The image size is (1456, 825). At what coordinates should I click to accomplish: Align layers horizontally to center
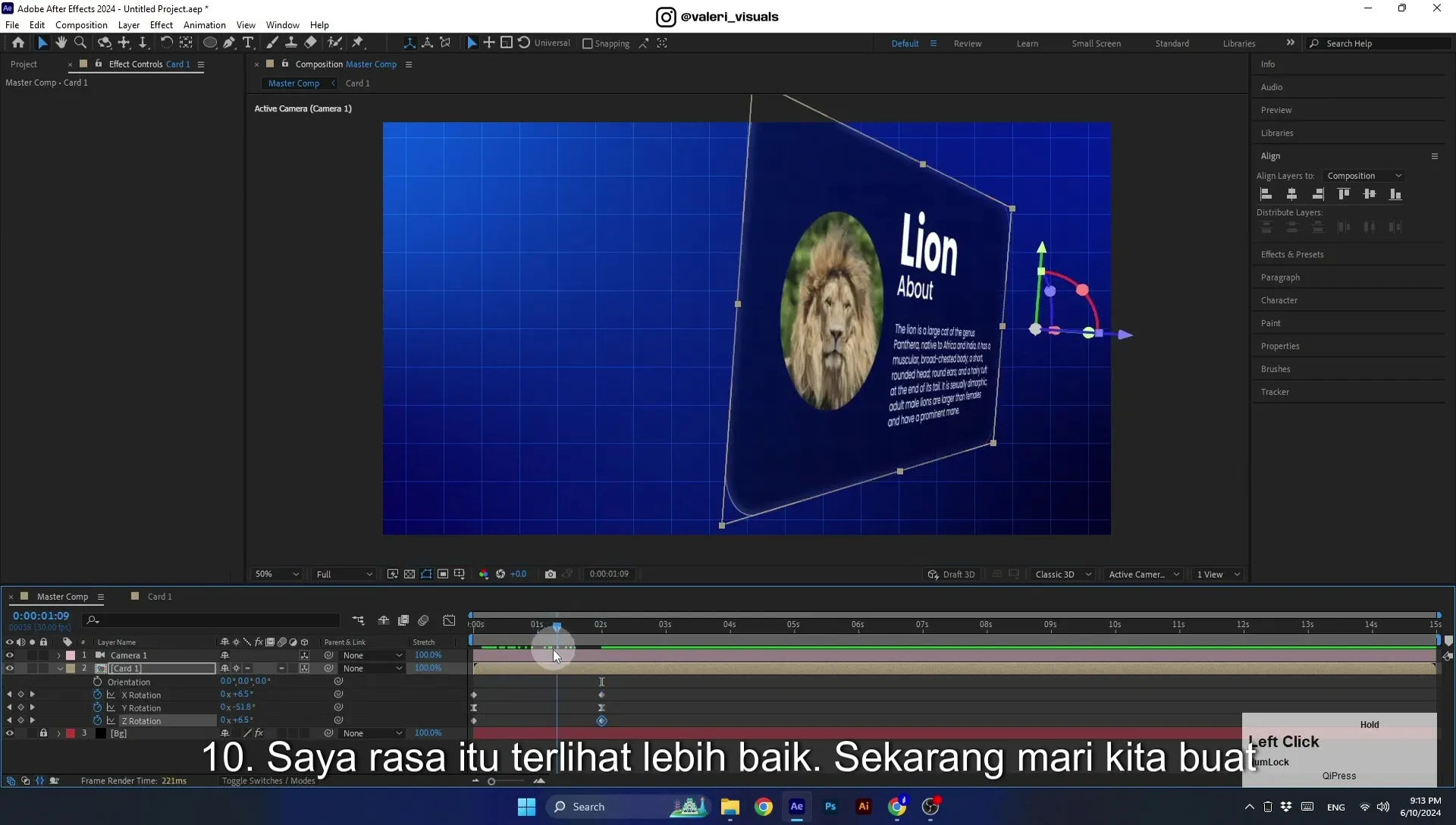coord(1292,194)
